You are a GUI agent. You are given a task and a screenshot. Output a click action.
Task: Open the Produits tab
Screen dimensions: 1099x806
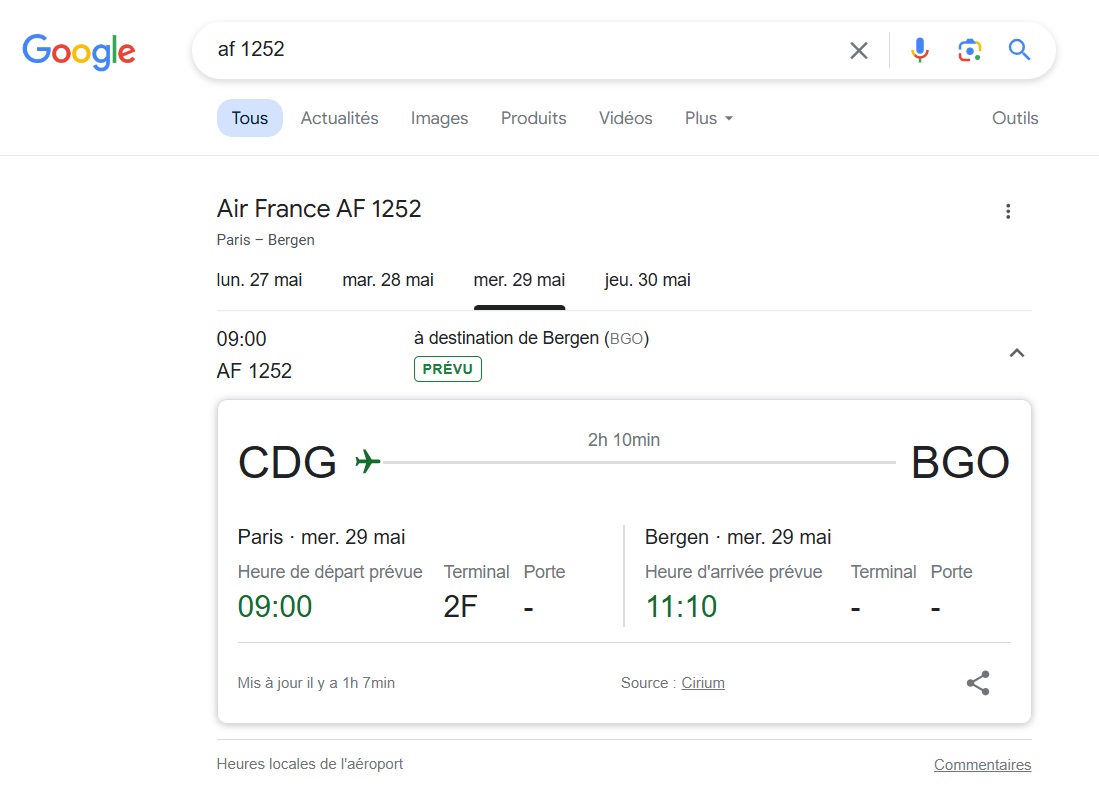[533, 118]
